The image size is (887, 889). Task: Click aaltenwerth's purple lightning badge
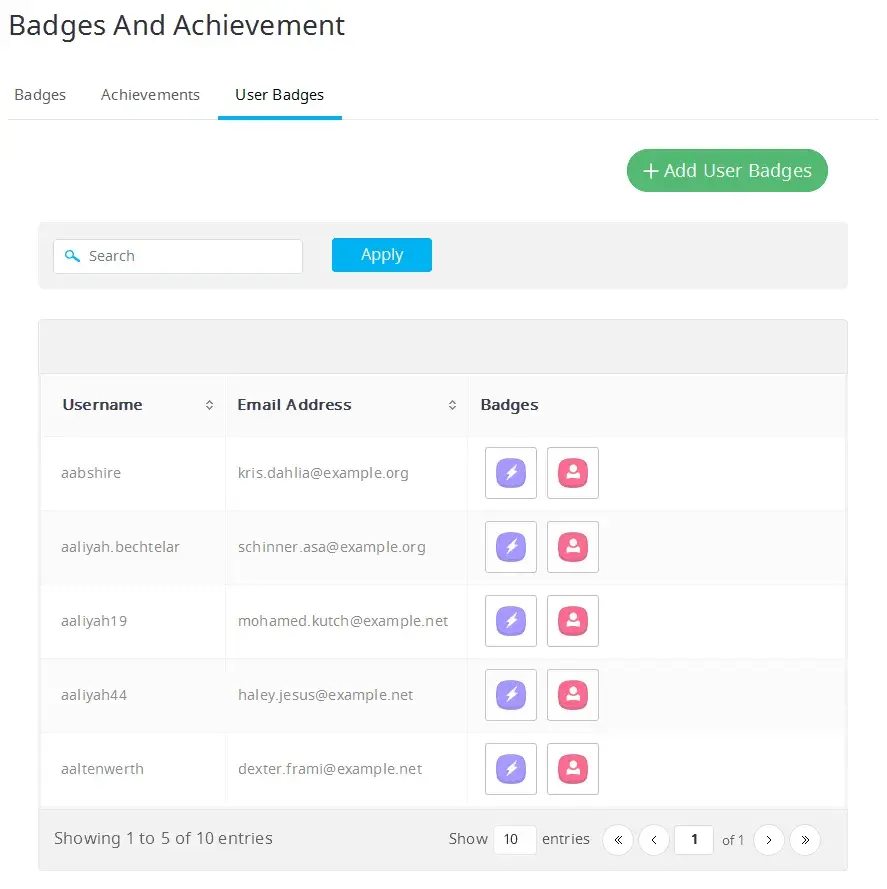point(511,769)
